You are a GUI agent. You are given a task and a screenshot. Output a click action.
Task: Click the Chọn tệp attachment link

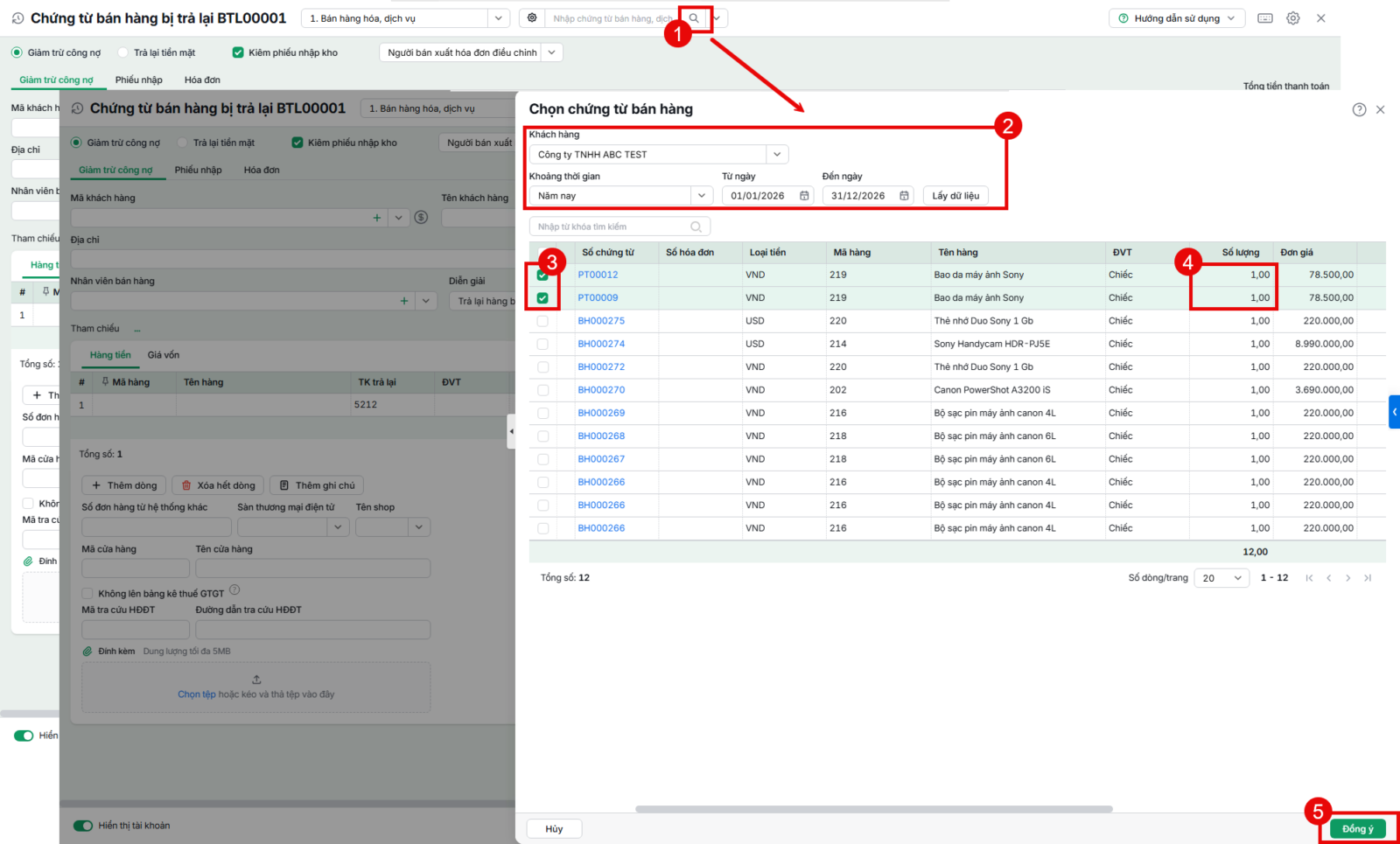point(197,694)
